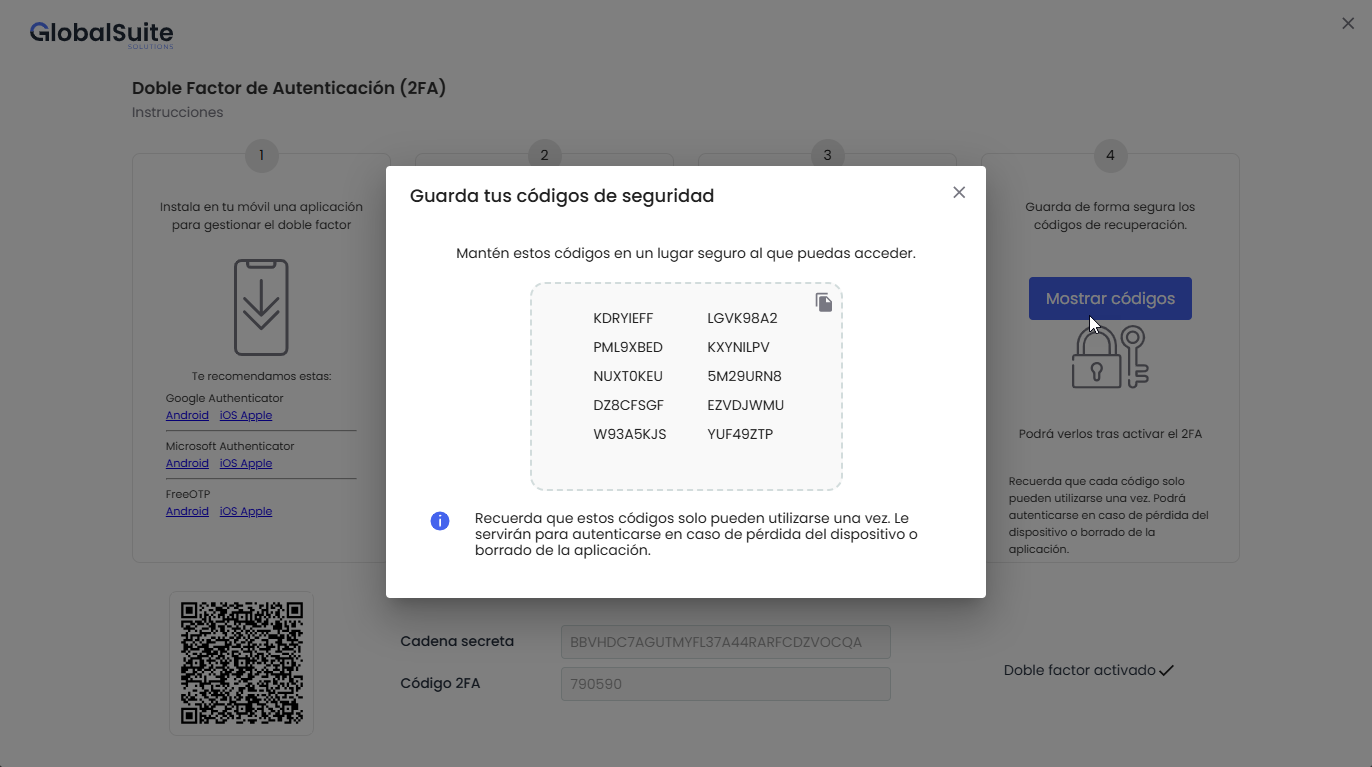This screenshot has width=1372, height=767.
Task: Click the Cadena secreta field
Action: [x=725, y=642]
